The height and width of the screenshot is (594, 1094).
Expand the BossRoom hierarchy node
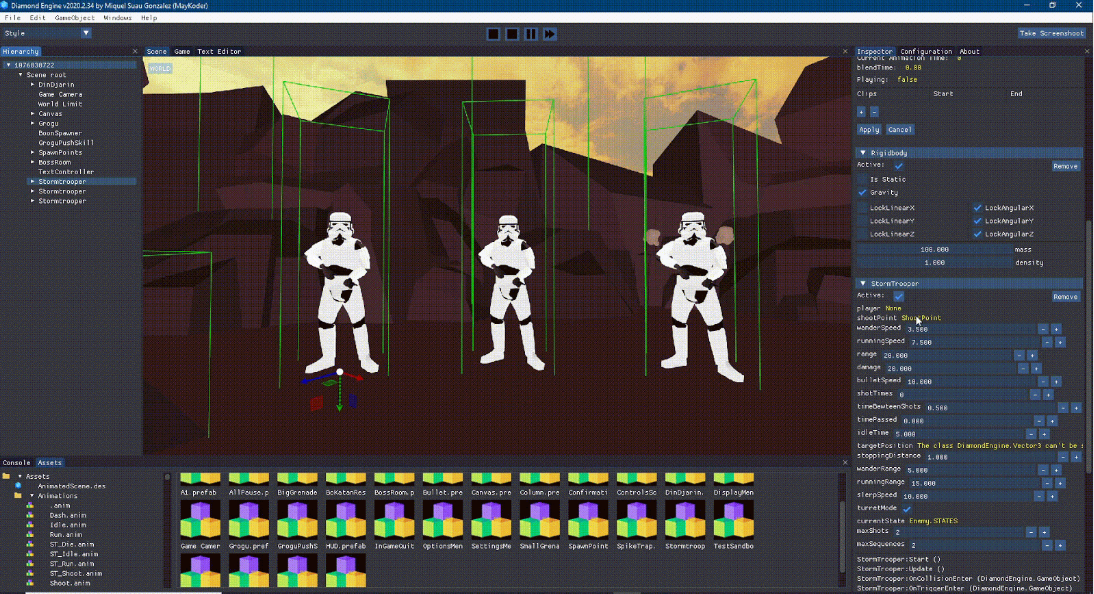[33, 162]
